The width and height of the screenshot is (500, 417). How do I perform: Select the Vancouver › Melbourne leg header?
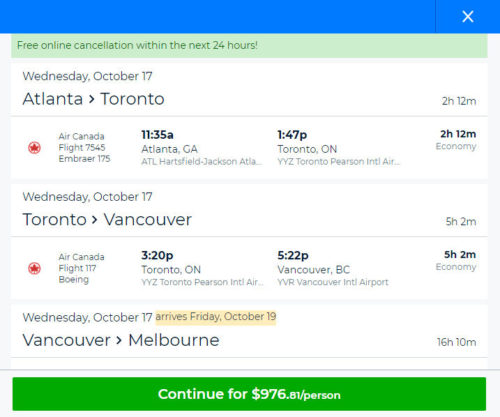(x=249, y=331)
